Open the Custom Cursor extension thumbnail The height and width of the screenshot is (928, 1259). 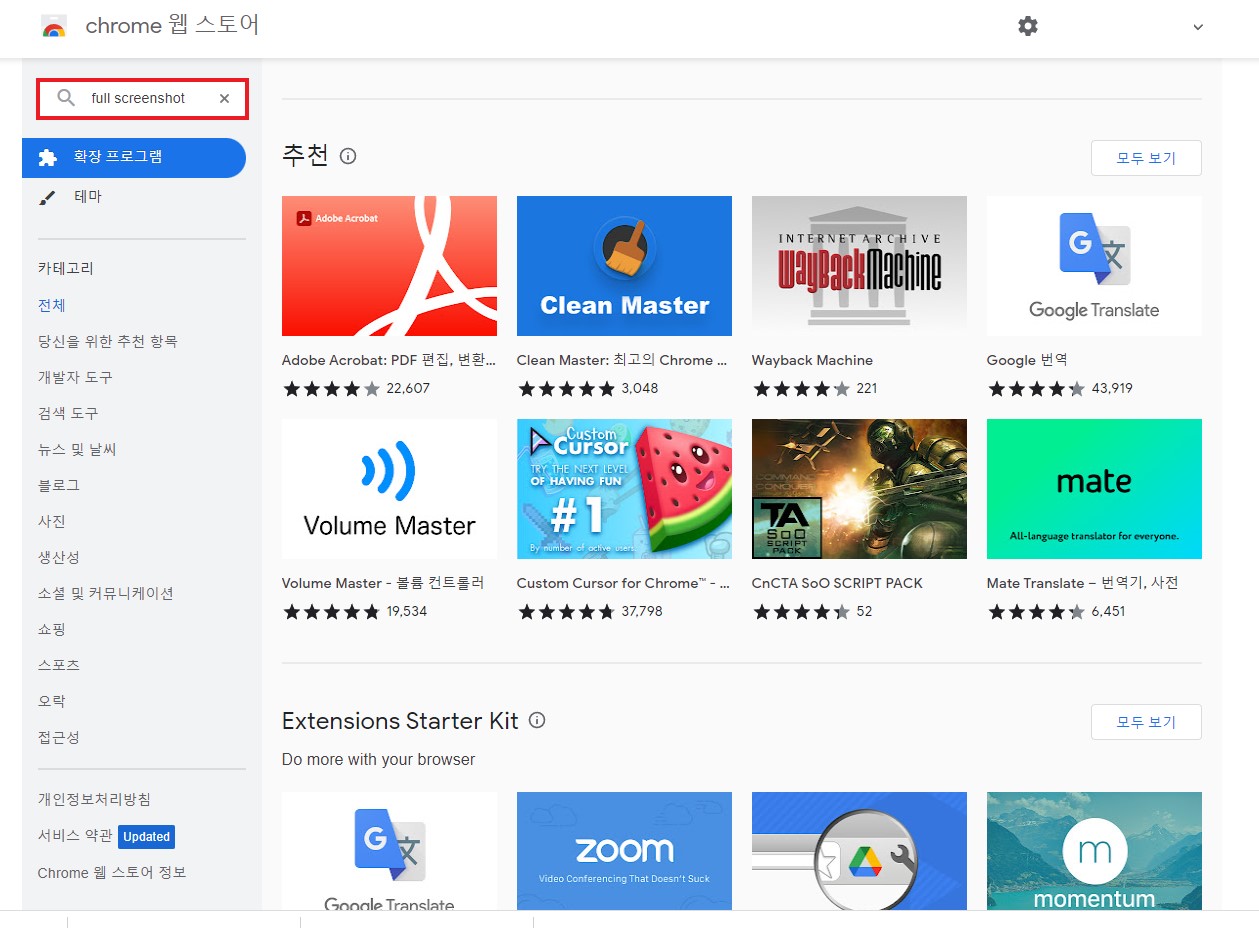[x=624, y=489]
